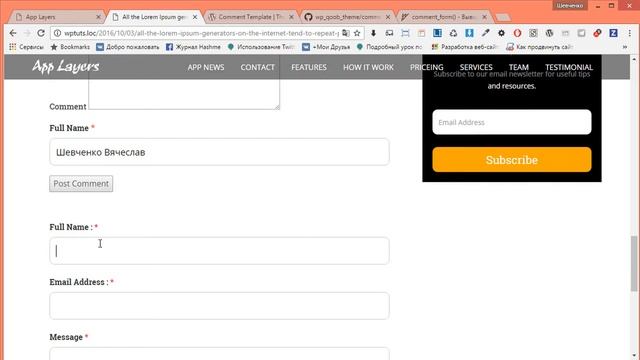640x360 pixels.
Task: Close the comment_form() tab
Action: coord(484,17)
